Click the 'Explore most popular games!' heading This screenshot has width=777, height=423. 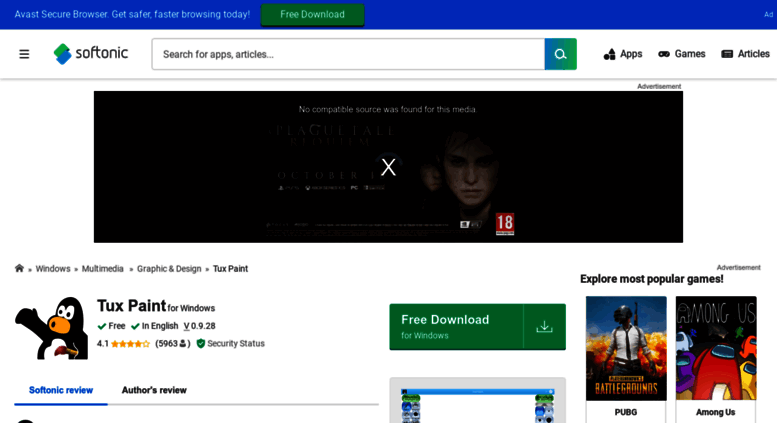[652, 279]
